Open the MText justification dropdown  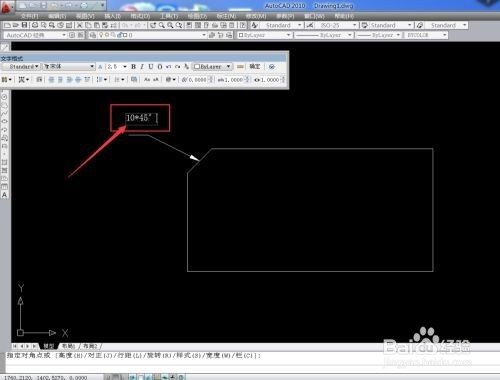(23, 80)
